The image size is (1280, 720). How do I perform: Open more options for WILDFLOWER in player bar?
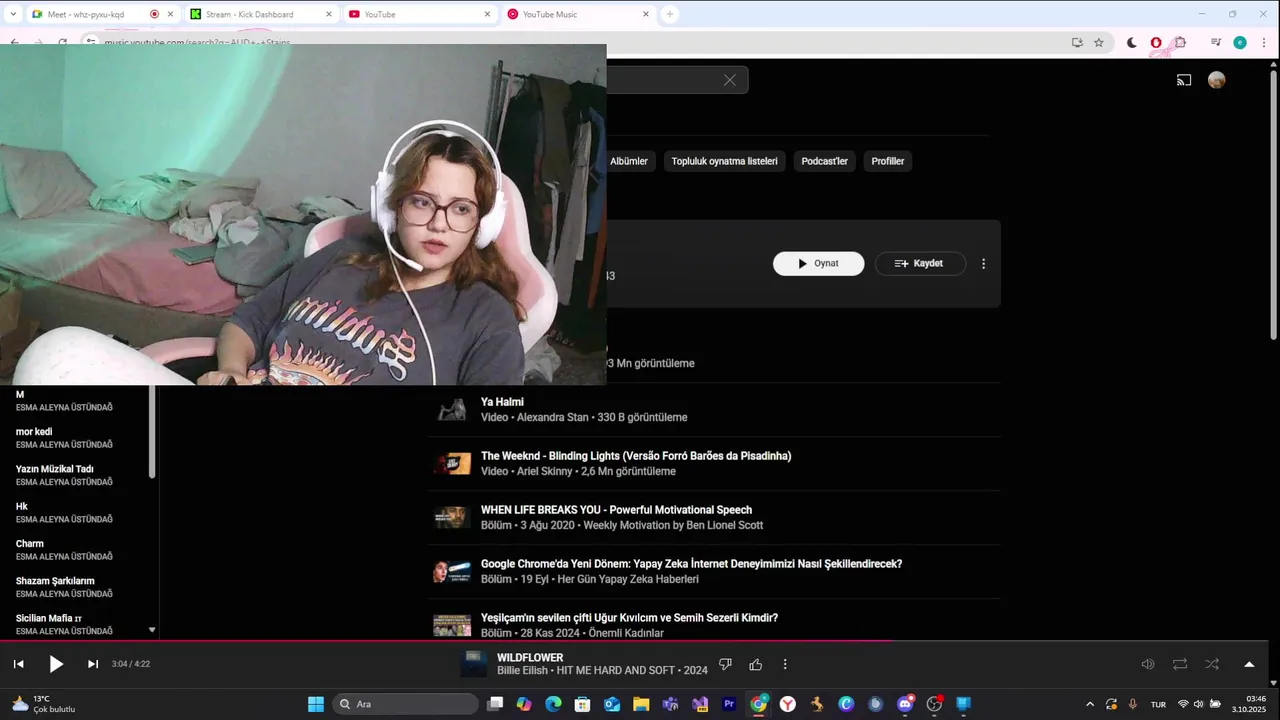pyautogui.click(x=785, y=664)
